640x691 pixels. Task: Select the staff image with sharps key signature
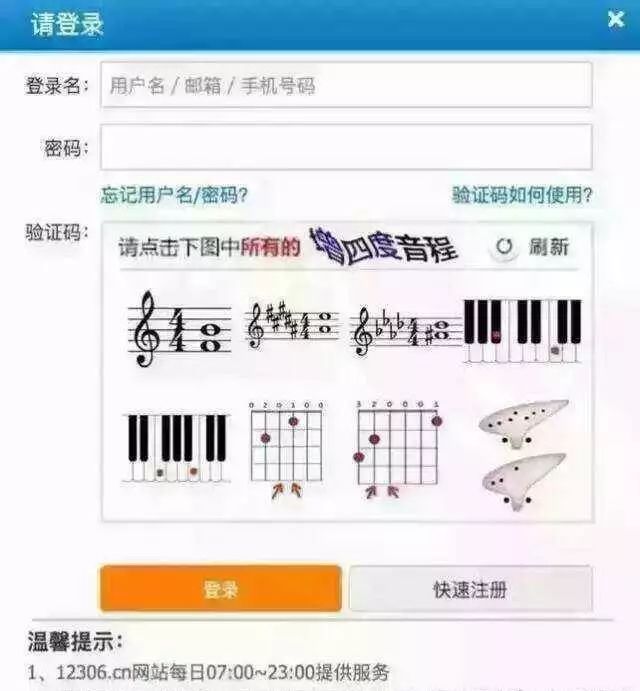pos(292,325)
